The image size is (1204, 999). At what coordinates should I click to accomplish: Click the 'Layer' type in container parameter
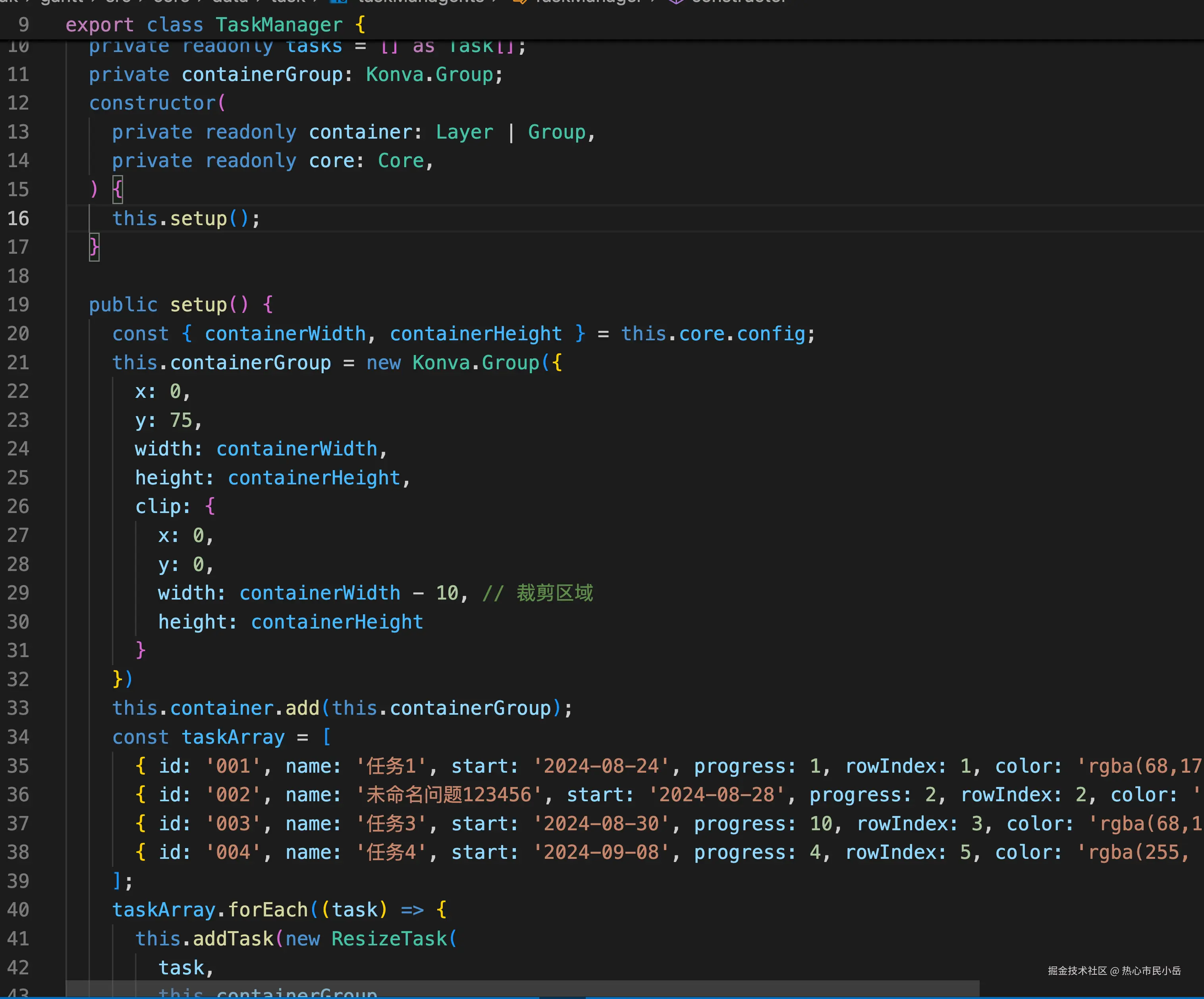(464, 132)
